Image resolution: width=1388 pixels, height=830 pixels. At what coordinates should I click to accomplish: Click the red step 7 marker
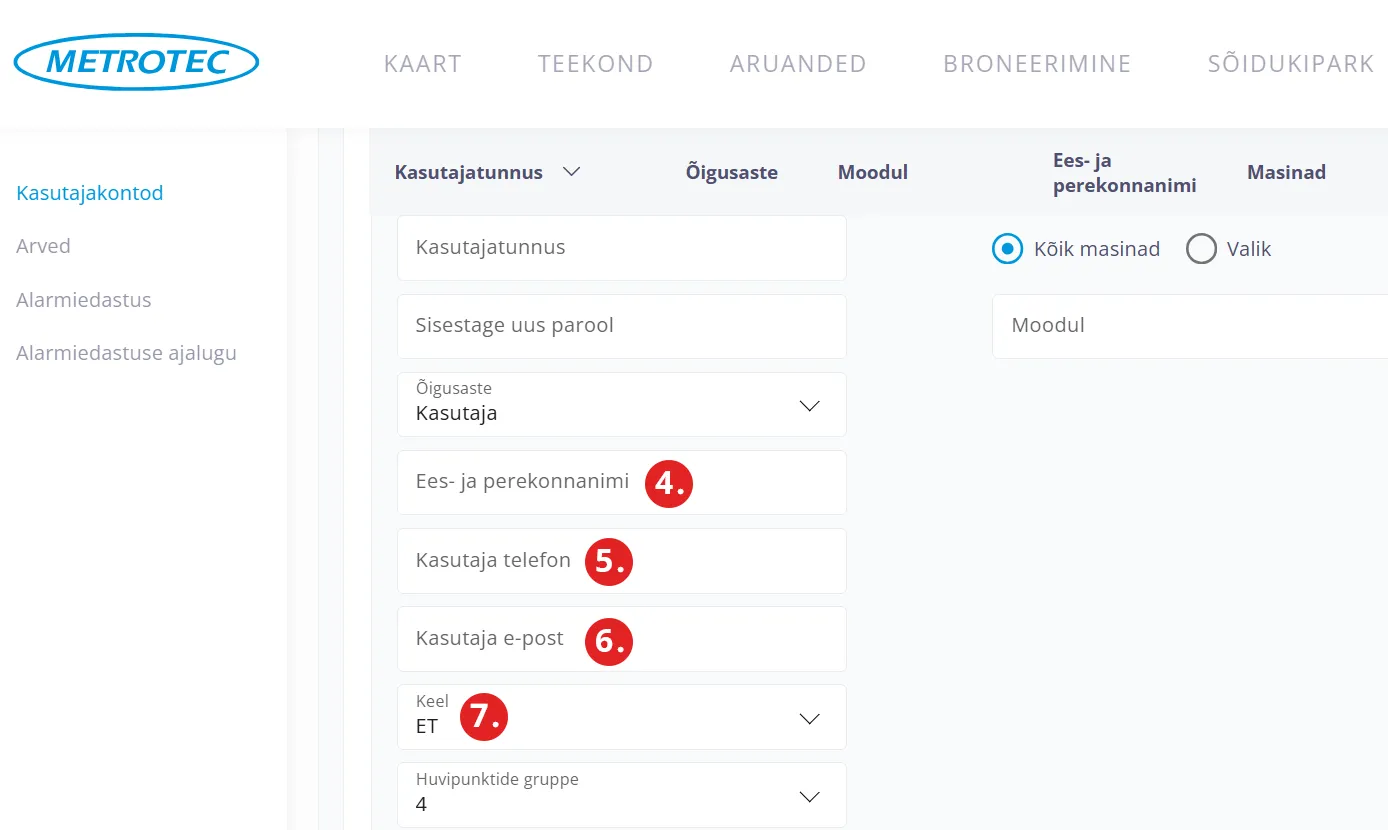(484, 717)
